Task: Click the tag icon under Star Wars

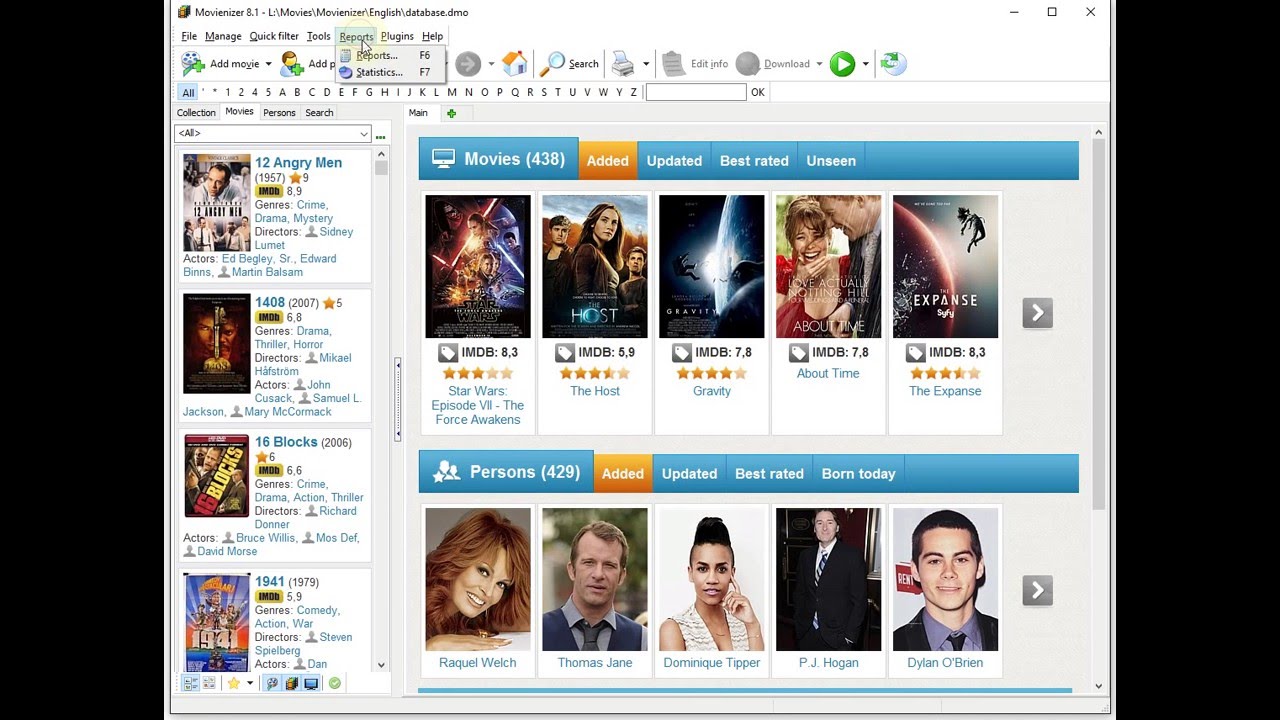Action: [x=448, y=352]
